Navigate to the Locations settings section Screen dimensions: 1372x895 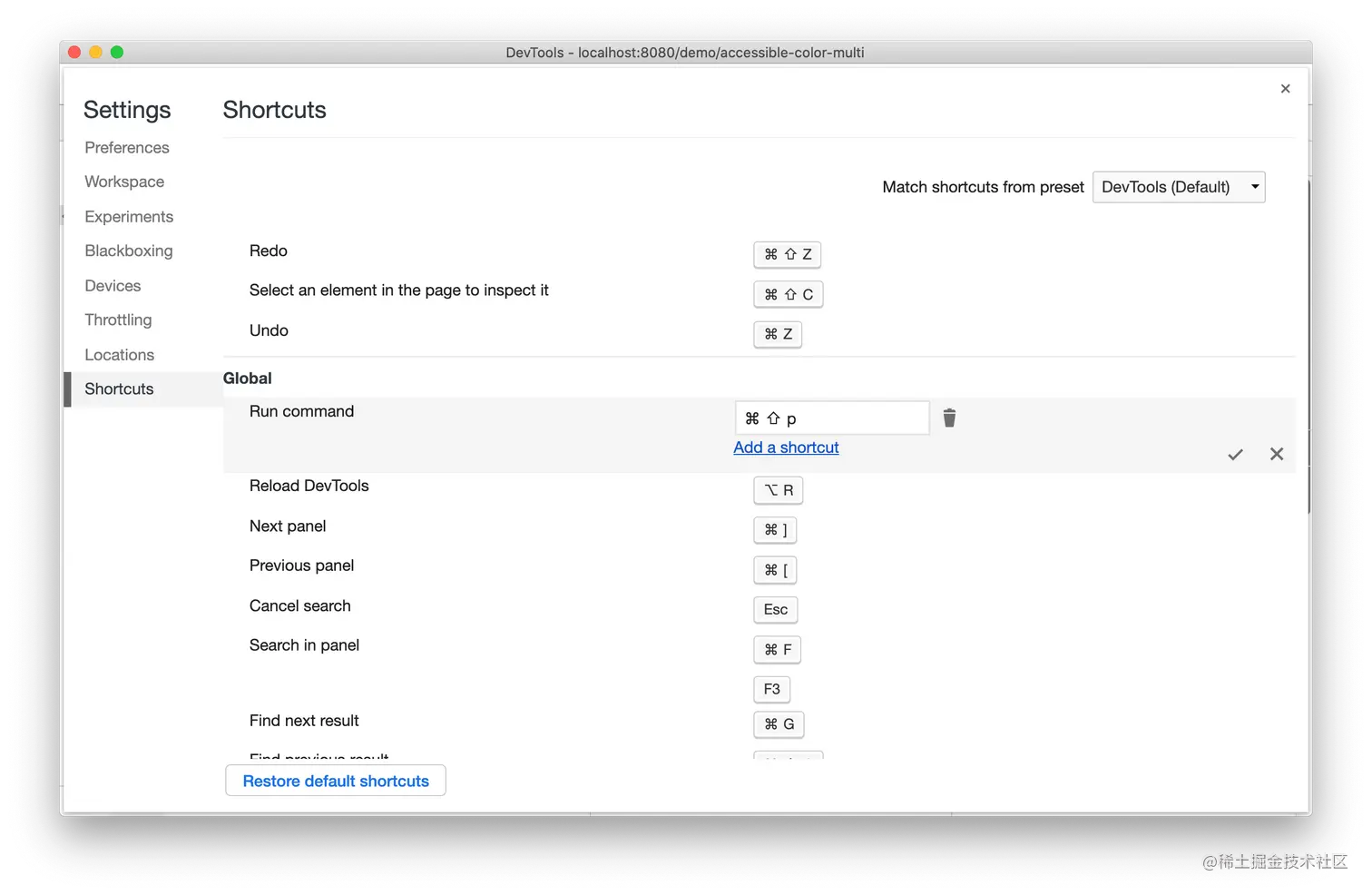coord(119,354)
